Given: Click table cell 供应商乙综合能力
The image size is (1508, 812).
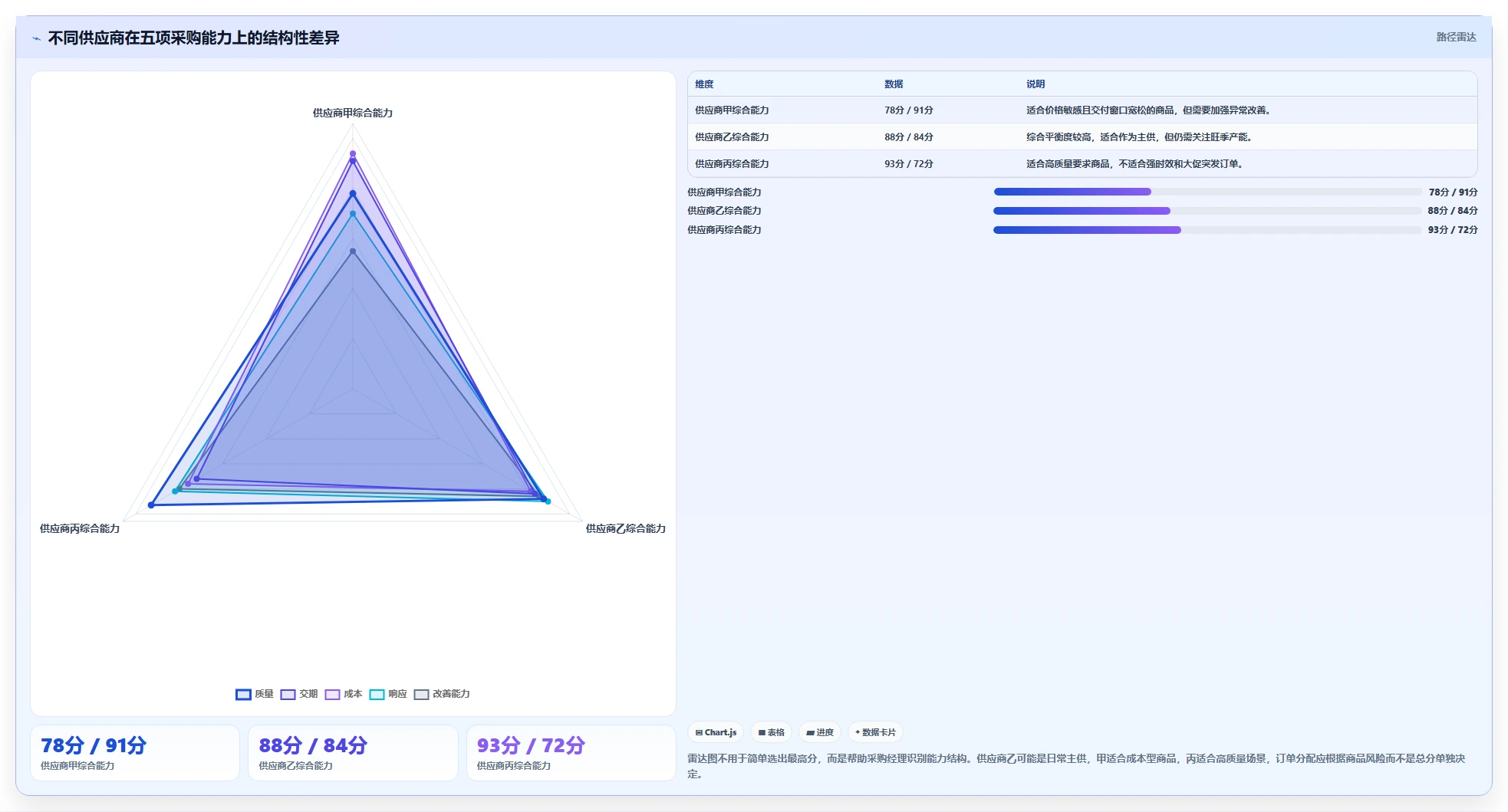Looking at the screenshot, I should click(732, 137).
